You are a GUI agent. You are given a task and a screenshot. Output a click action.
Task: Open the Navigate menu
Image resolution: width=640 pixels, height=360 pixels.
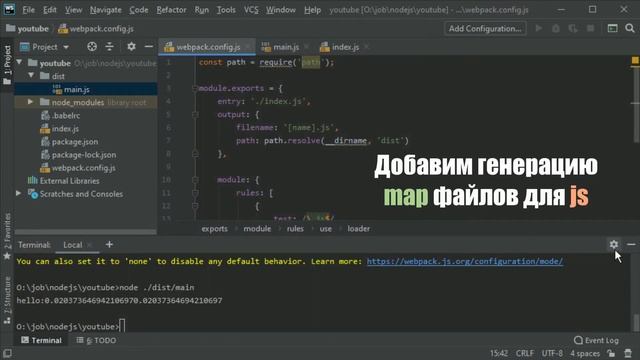105,9
